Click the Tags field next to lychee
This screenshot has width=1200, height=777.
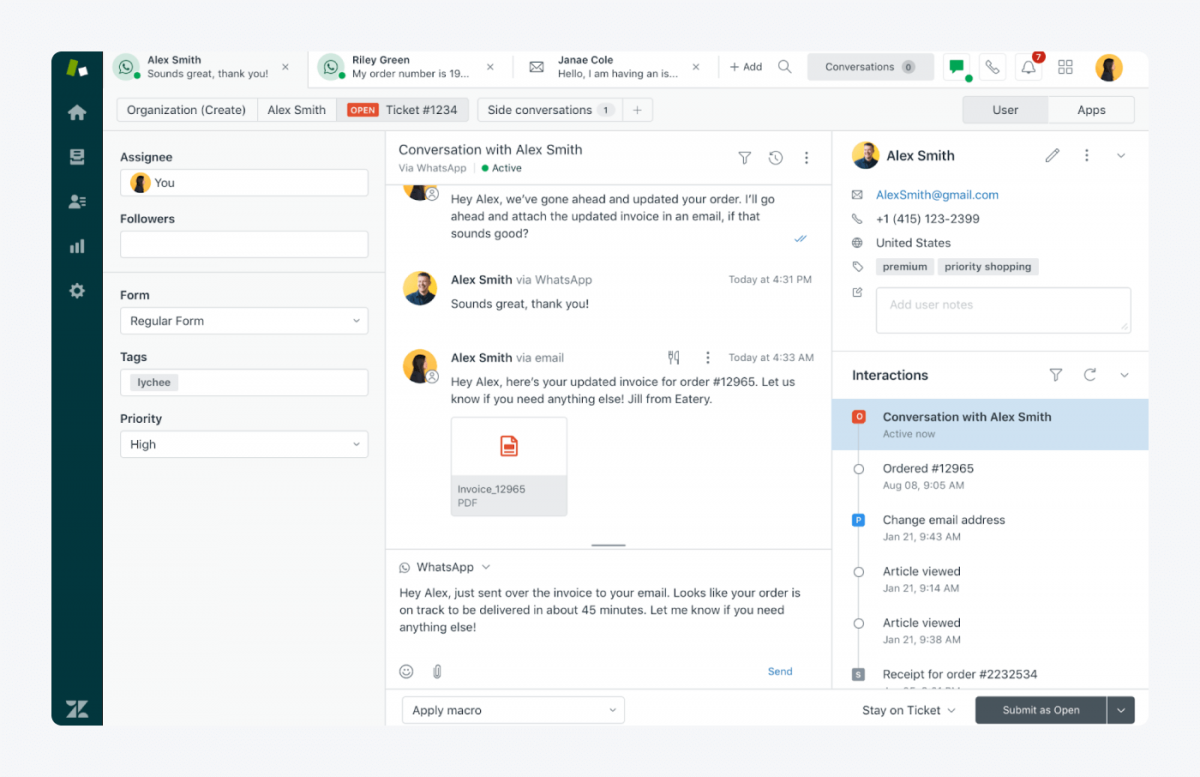pyautogui.click(x=244, y=383)
